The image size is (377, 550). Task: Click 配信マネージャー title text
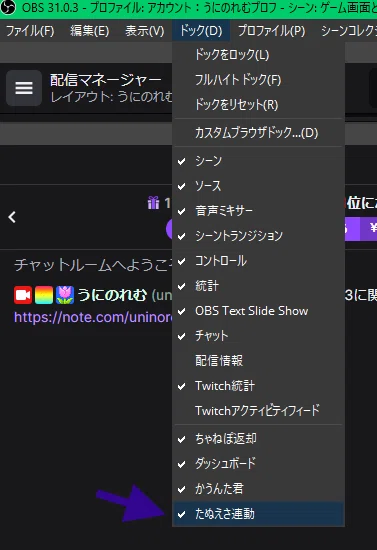point(106,80)
